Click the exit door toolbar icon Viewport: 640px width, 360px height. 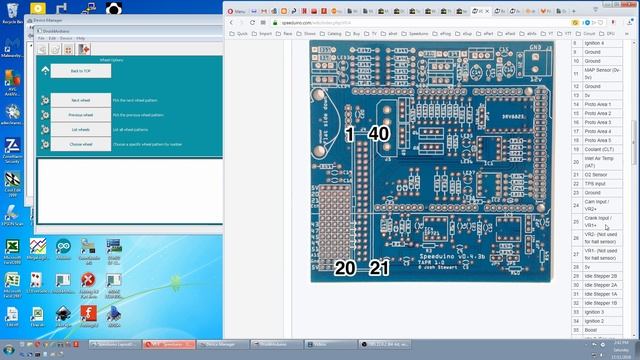coord(84,49)
